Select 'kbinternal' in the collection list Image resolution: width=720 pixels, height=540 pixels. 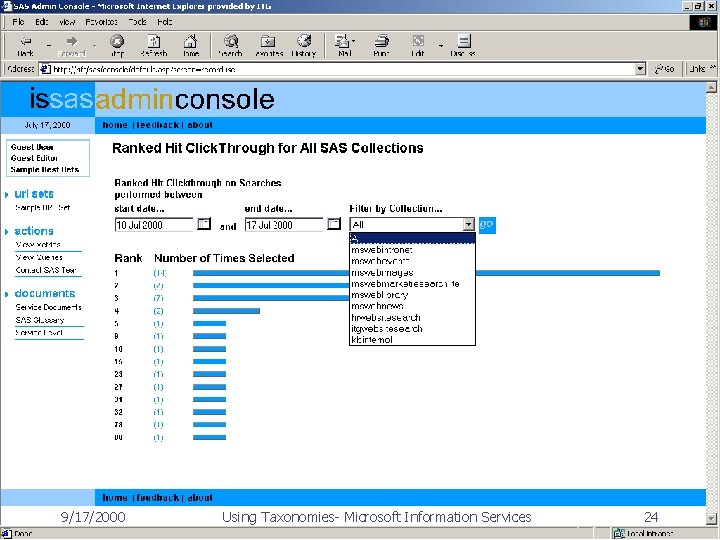(x=412, y=340)
